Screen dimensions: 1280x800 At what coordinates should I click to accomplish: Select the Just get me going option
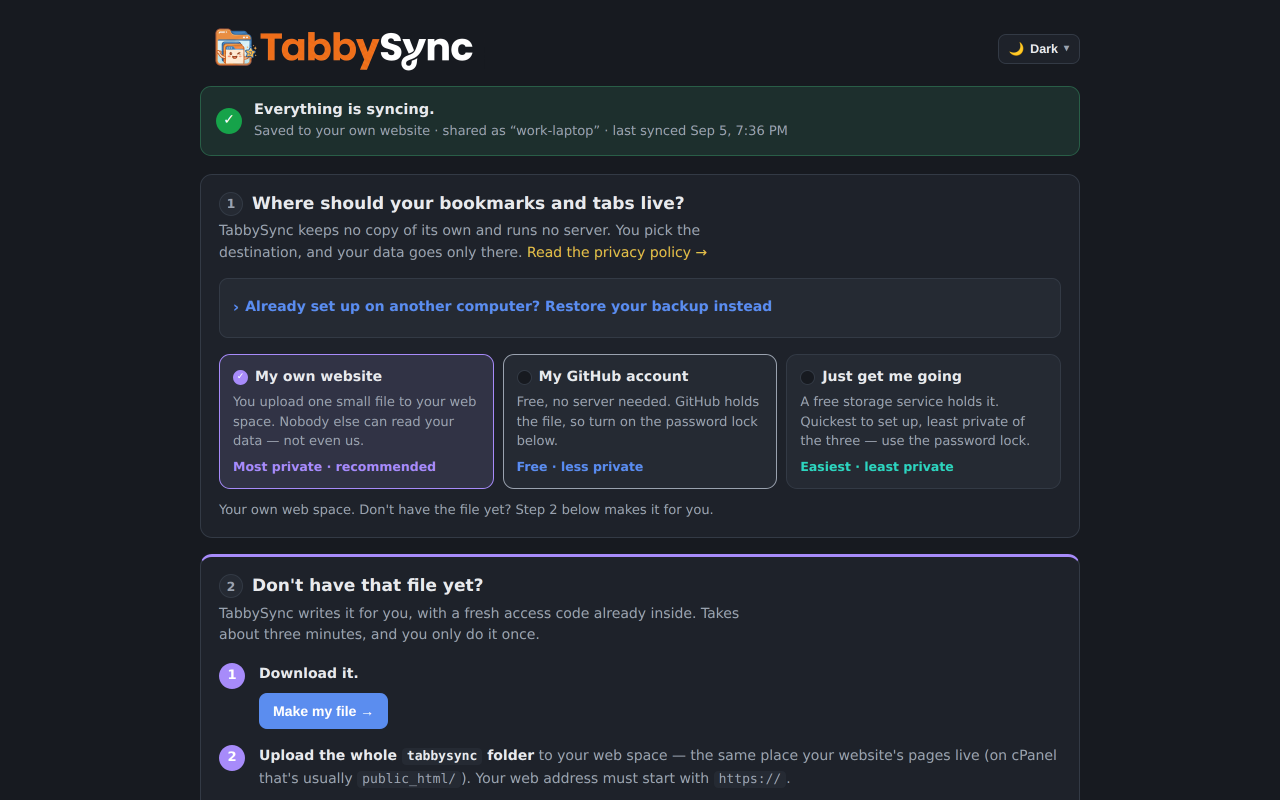coord(923,421)
